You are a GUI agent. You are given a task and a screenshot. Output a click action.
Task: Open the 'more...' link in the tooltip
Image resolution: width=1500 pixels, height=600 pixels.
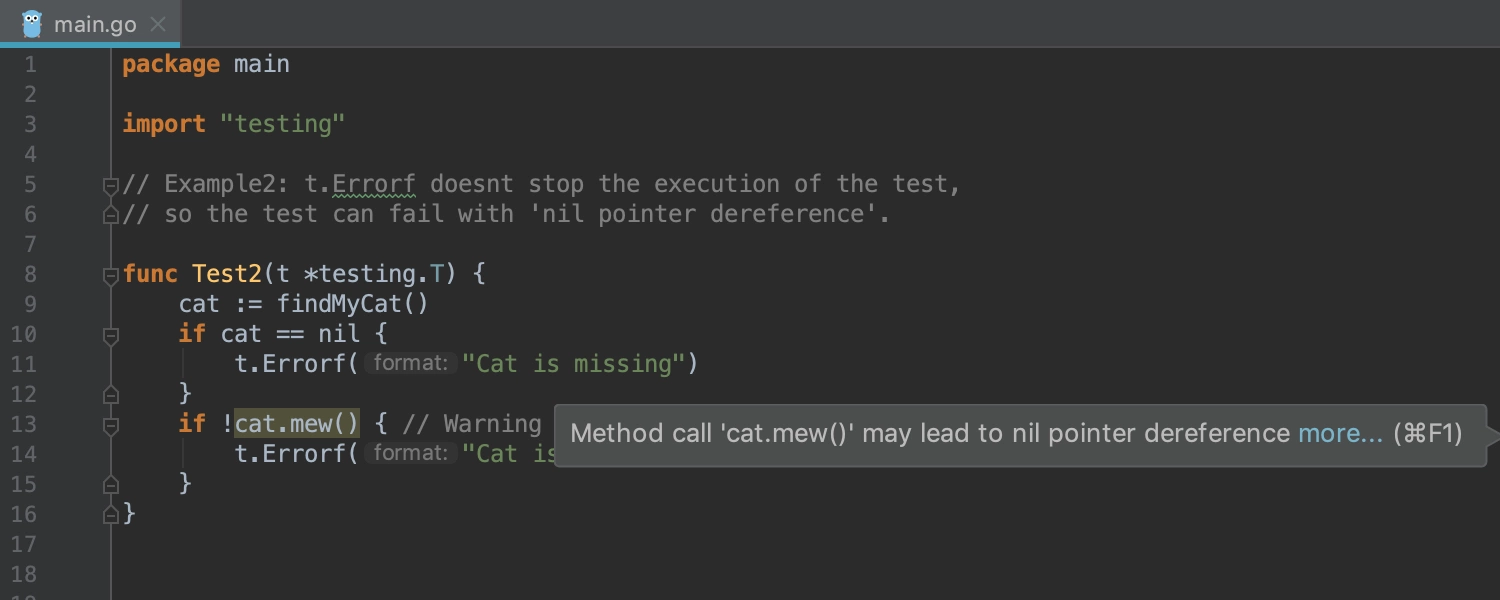[x=1341, y=433]
